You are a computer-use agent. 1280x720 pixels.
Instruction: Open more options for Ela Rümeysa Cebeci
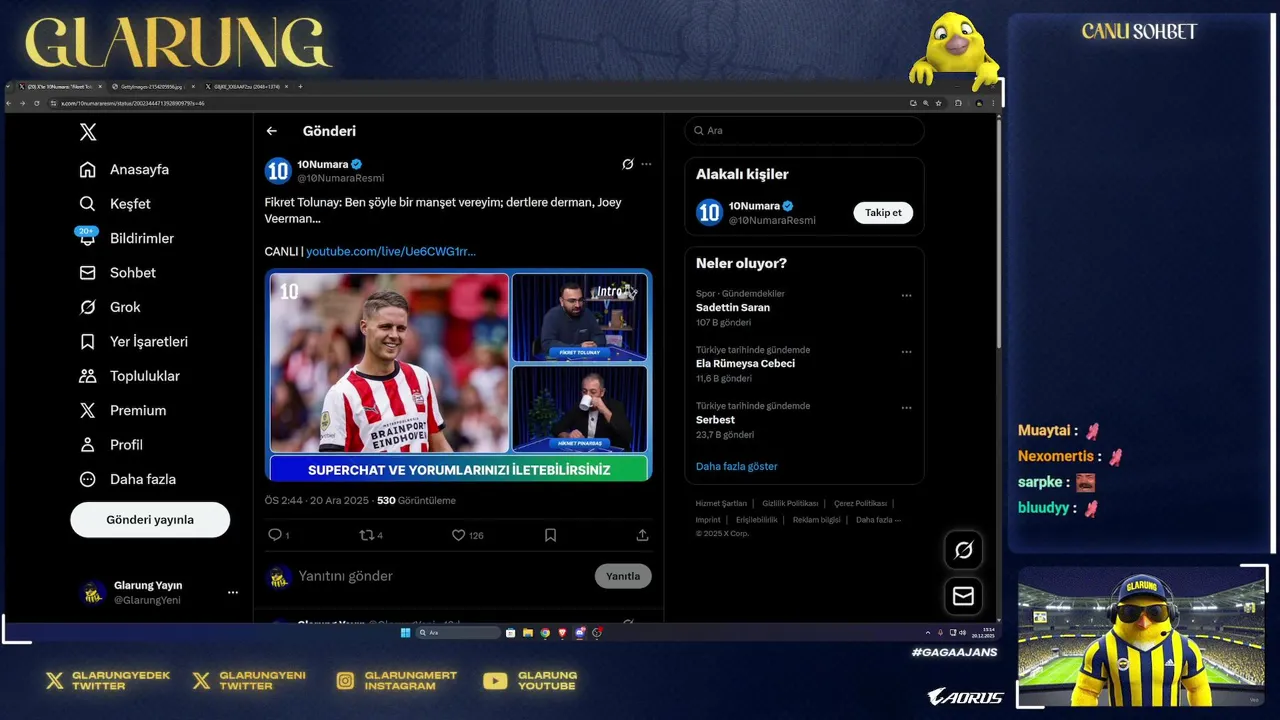pyautogui.click(x=906, y=352)
